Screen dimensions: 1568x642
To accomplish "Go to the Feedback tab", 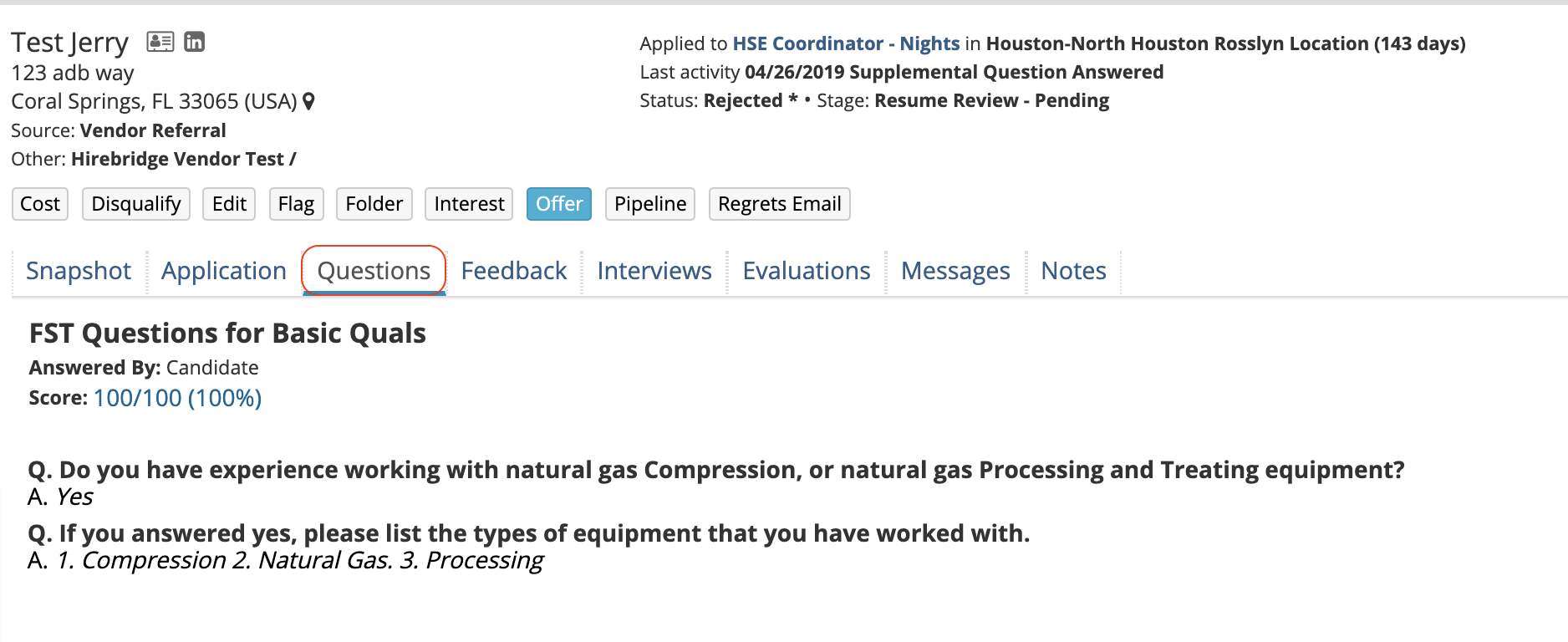I will coord(514,271).
